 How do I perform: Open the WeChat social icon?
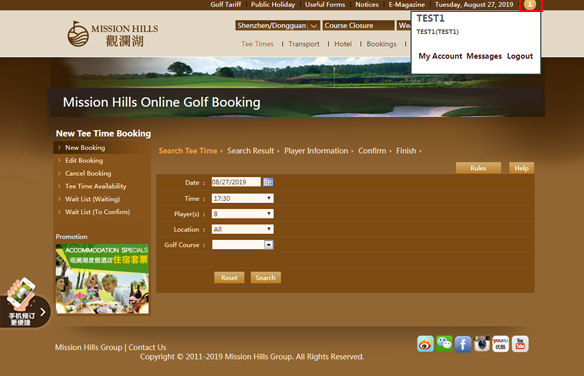pos(444,344)
